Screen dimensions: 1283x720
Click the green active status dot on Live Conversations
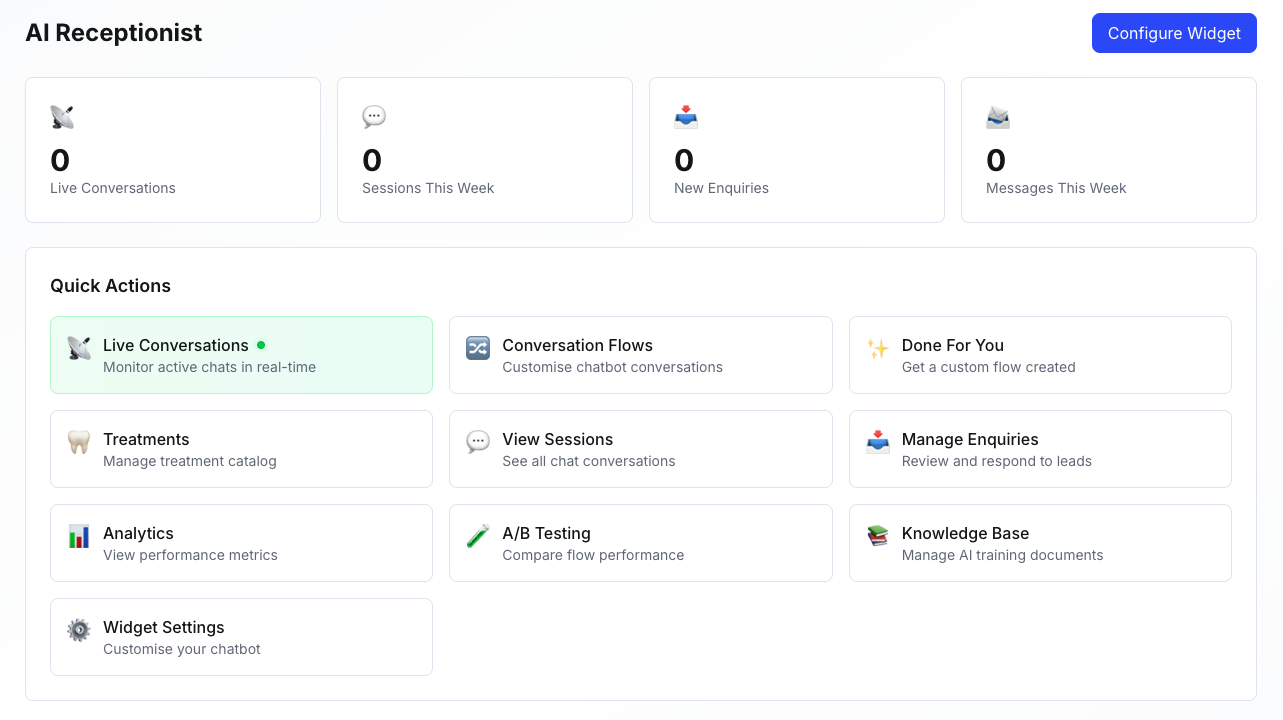(261, 344)
